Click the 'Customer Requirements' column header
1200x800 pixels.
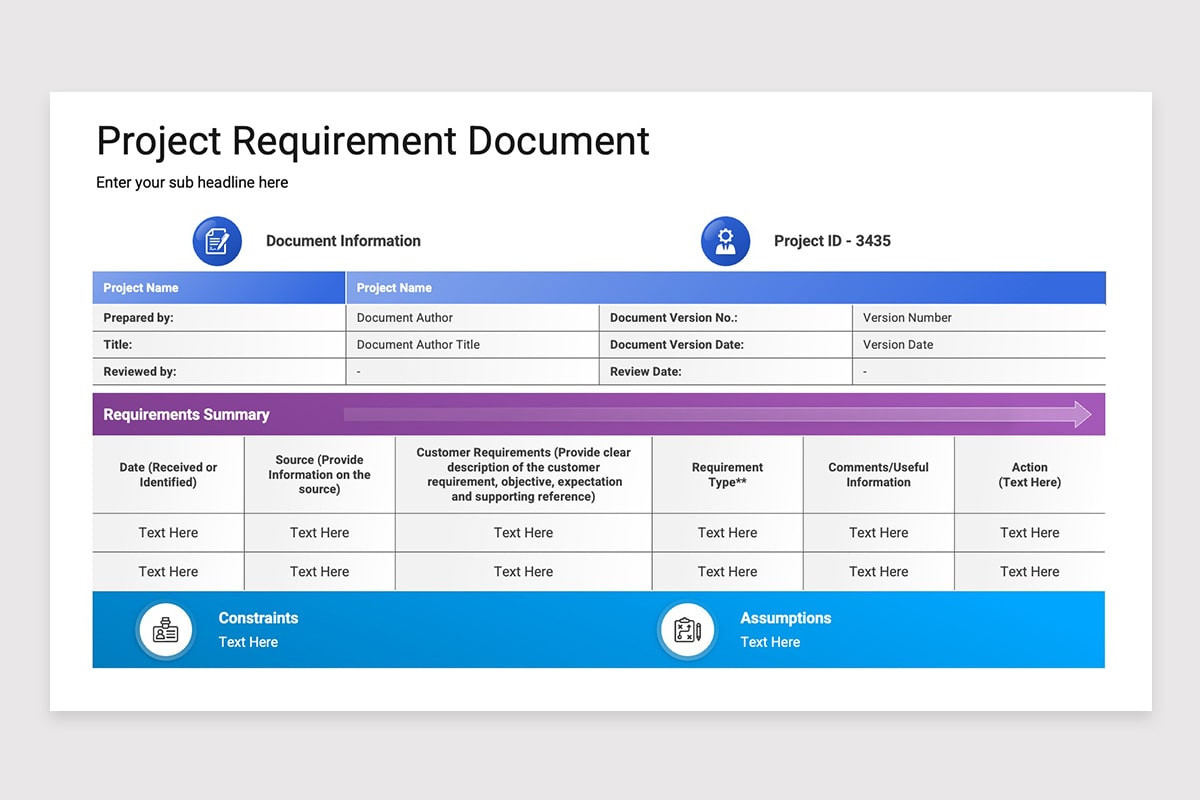pos(524,475)
